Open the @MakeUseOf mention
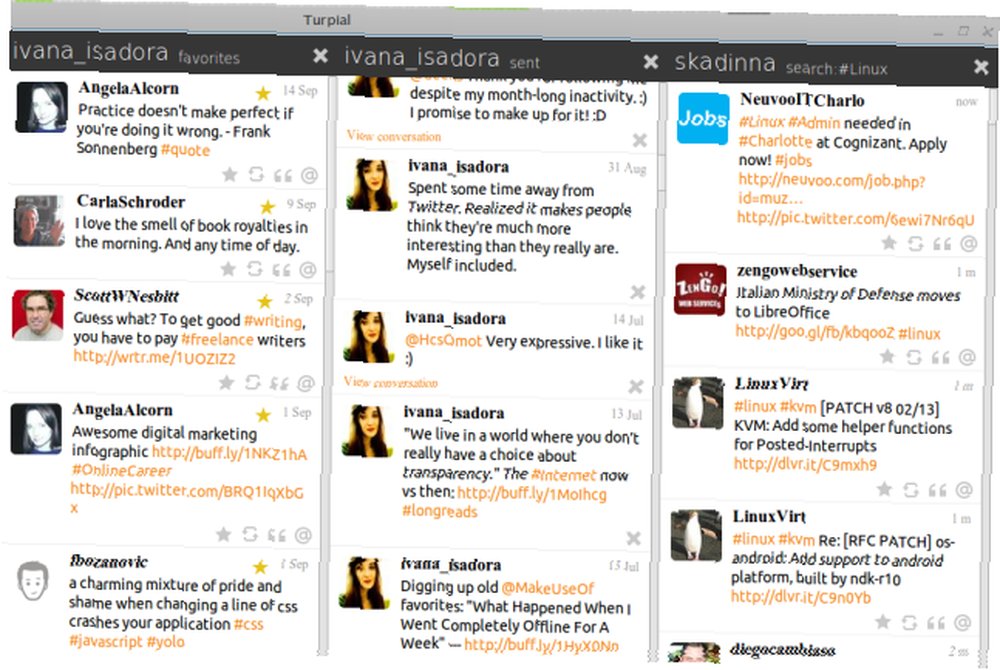 click(547, 588)
